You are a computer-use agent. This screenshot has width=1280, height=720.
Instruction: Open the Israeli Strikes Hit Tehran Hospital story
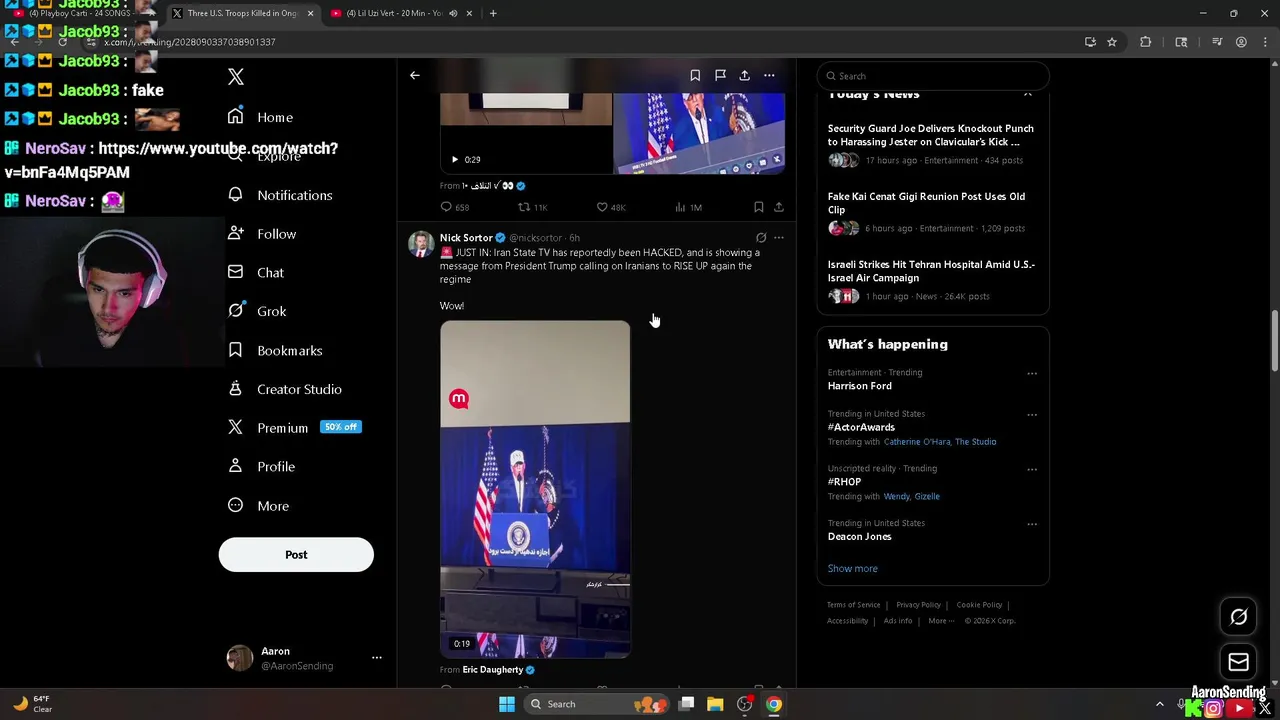(x=931, y=280)
